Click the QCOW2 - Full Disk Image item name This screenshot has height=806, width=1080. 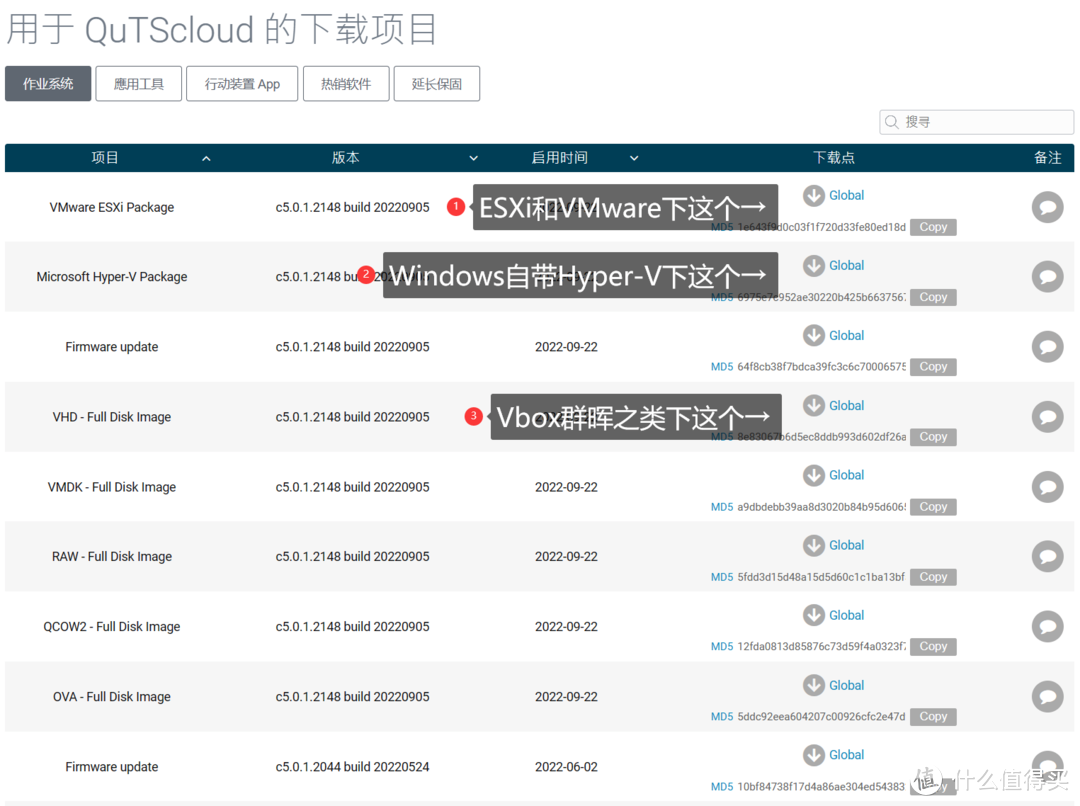[112, 627]
